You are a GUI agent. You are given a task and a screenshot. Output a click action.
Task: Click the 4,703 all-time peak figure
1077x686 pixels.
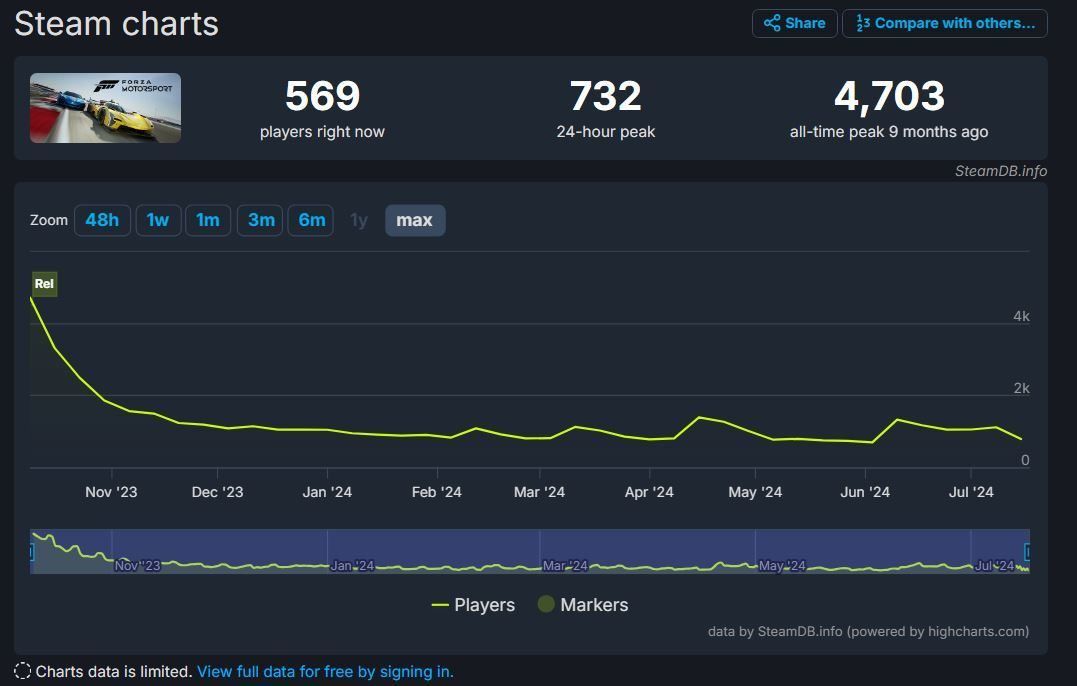pyautogui.click(x=889, y=95)
